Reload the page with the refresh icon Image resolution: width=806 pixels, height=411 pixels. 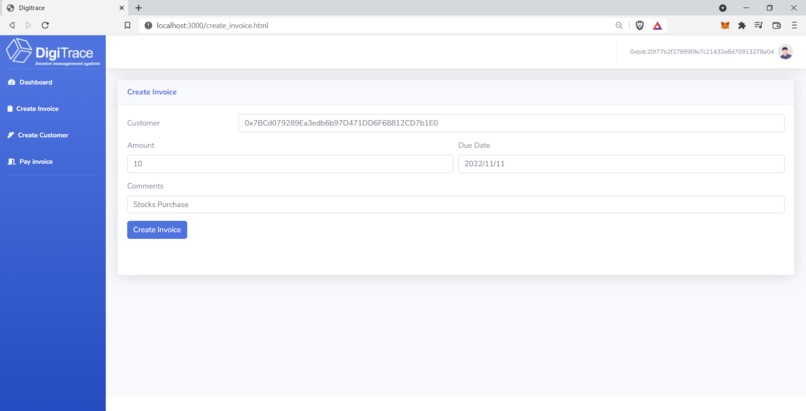point(45,25)
